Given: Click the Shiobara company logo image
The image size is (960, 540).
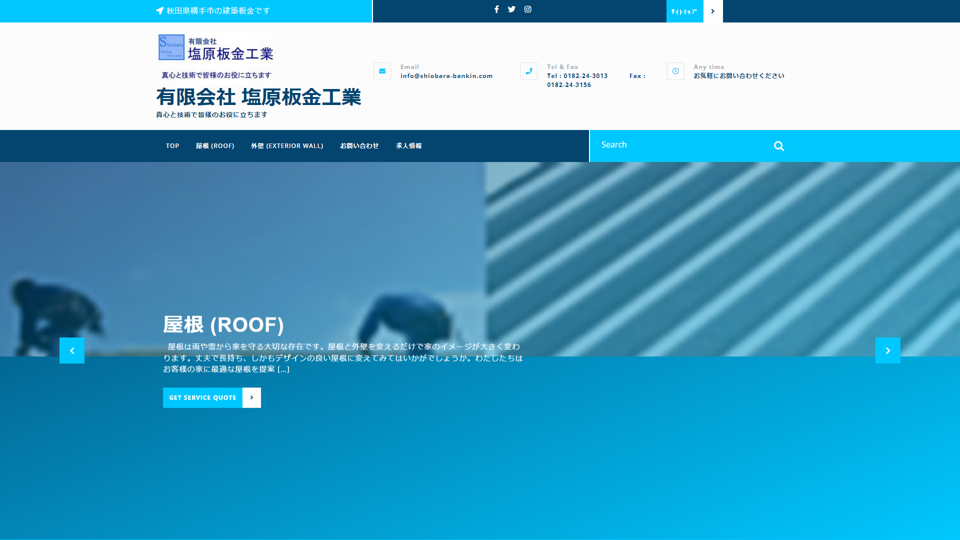Looking at the screenshot, I should click(216, 48).
